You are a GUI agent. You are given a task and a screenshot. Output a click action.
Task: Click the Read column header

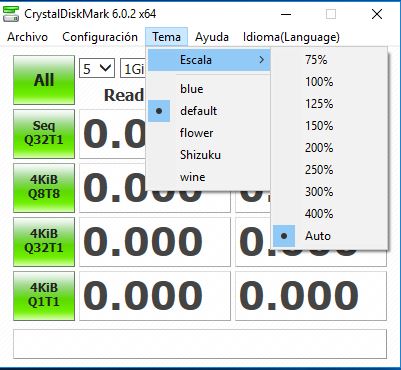click(x=124, y=95)
